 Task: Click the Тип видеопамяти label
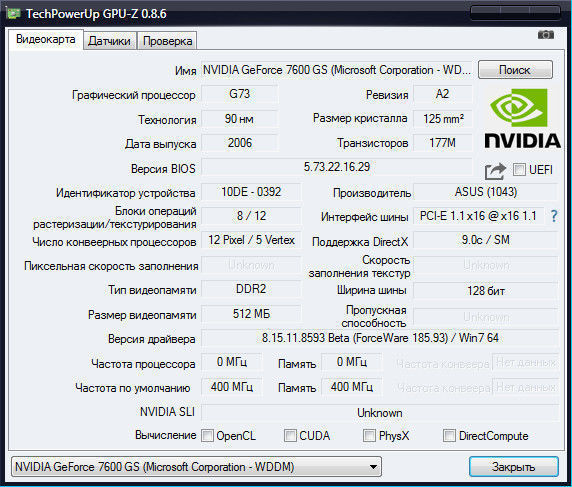click(152, 290)
